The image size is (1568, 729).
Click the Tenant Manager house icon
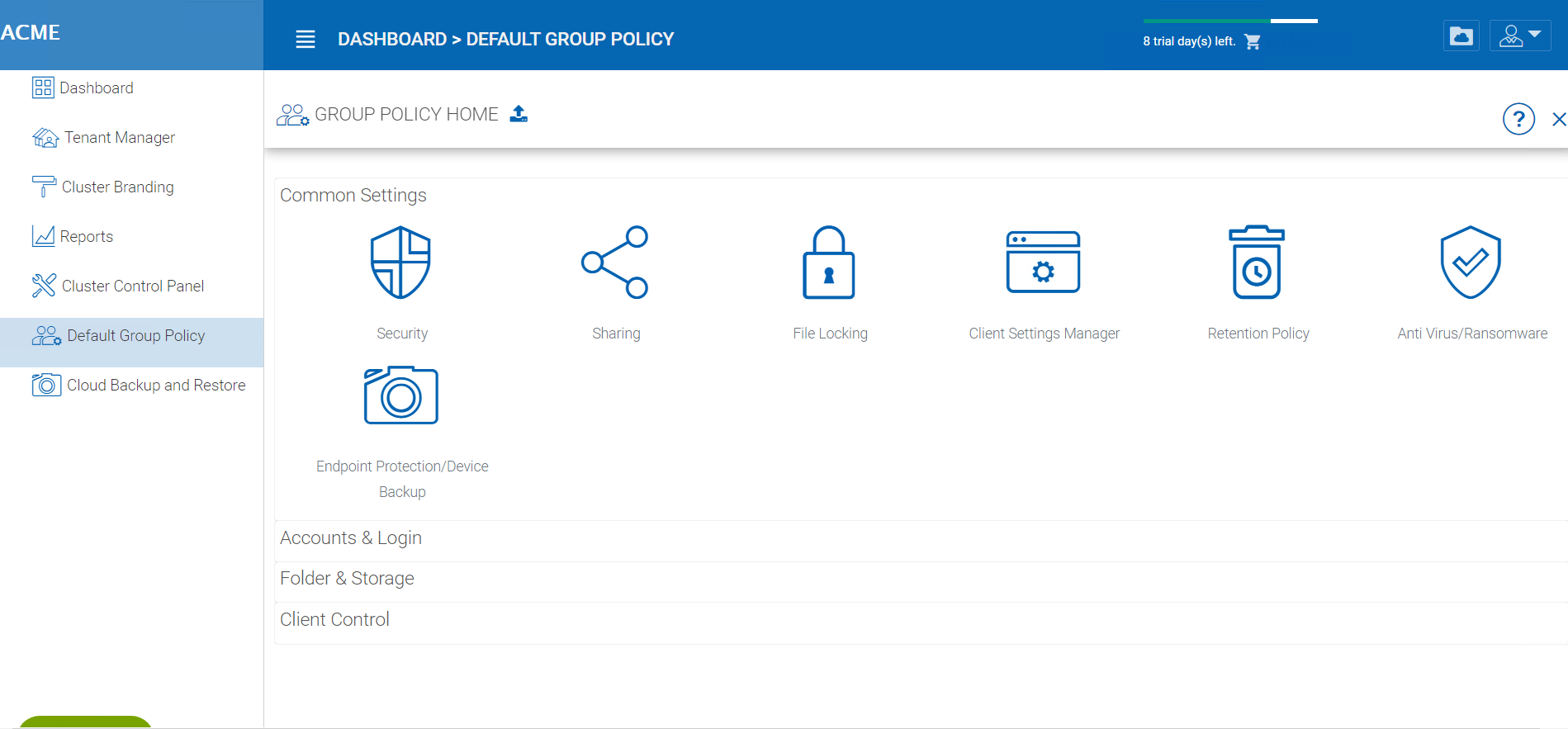[45, 137]
